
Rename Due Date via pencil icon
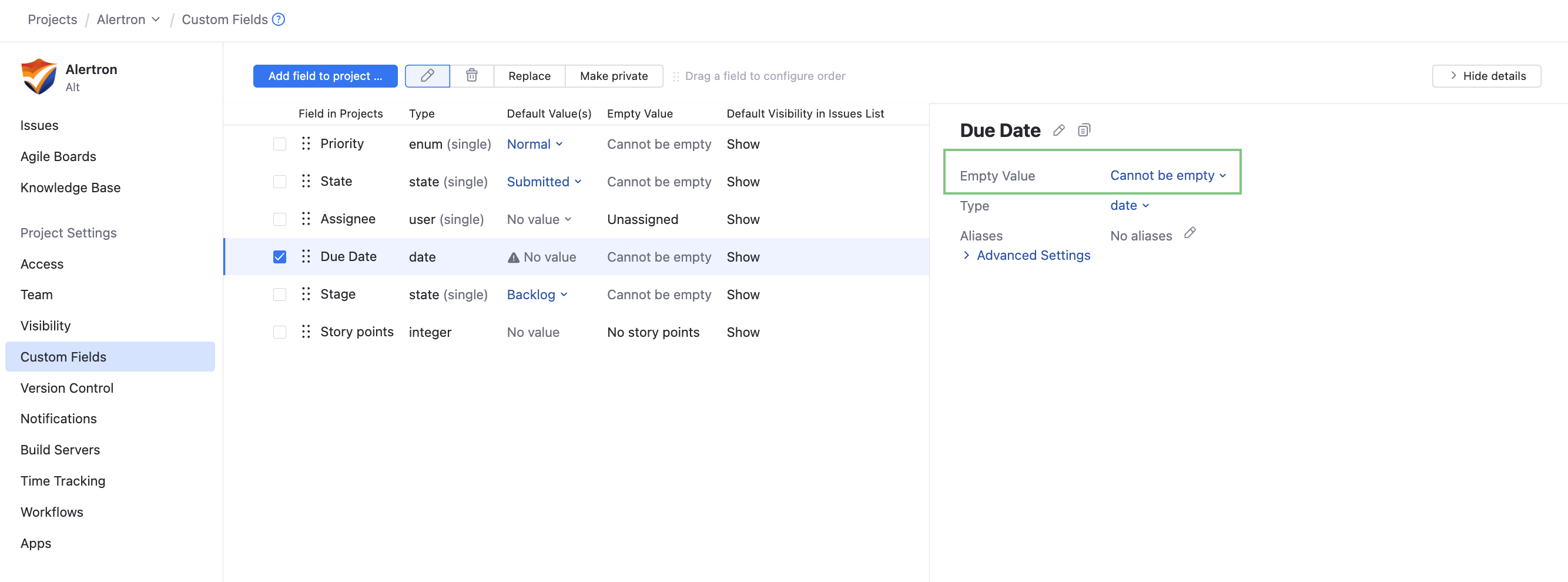pyautogui.click(x=1058, y=131)
